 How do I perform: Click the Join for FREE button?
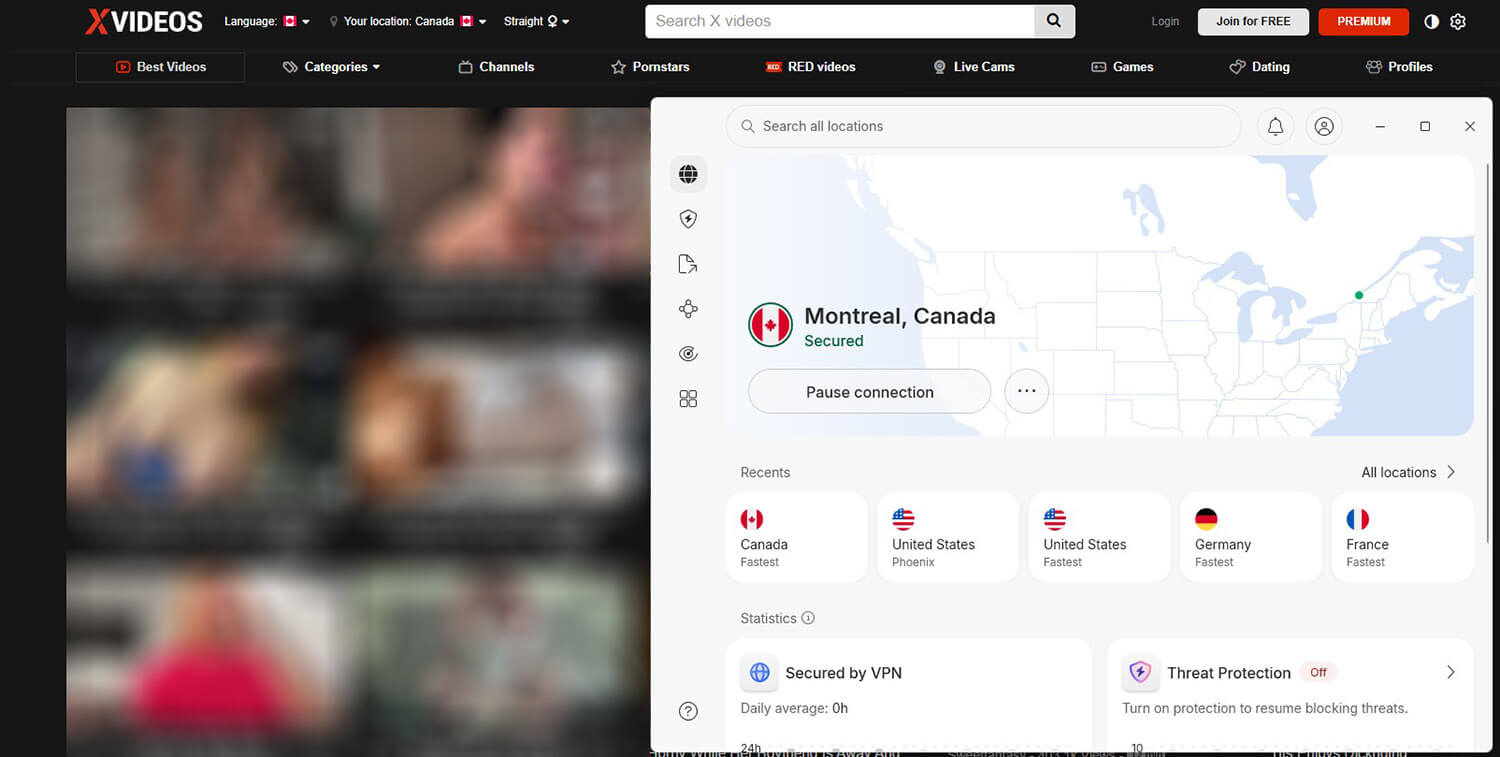(1253, 21)
